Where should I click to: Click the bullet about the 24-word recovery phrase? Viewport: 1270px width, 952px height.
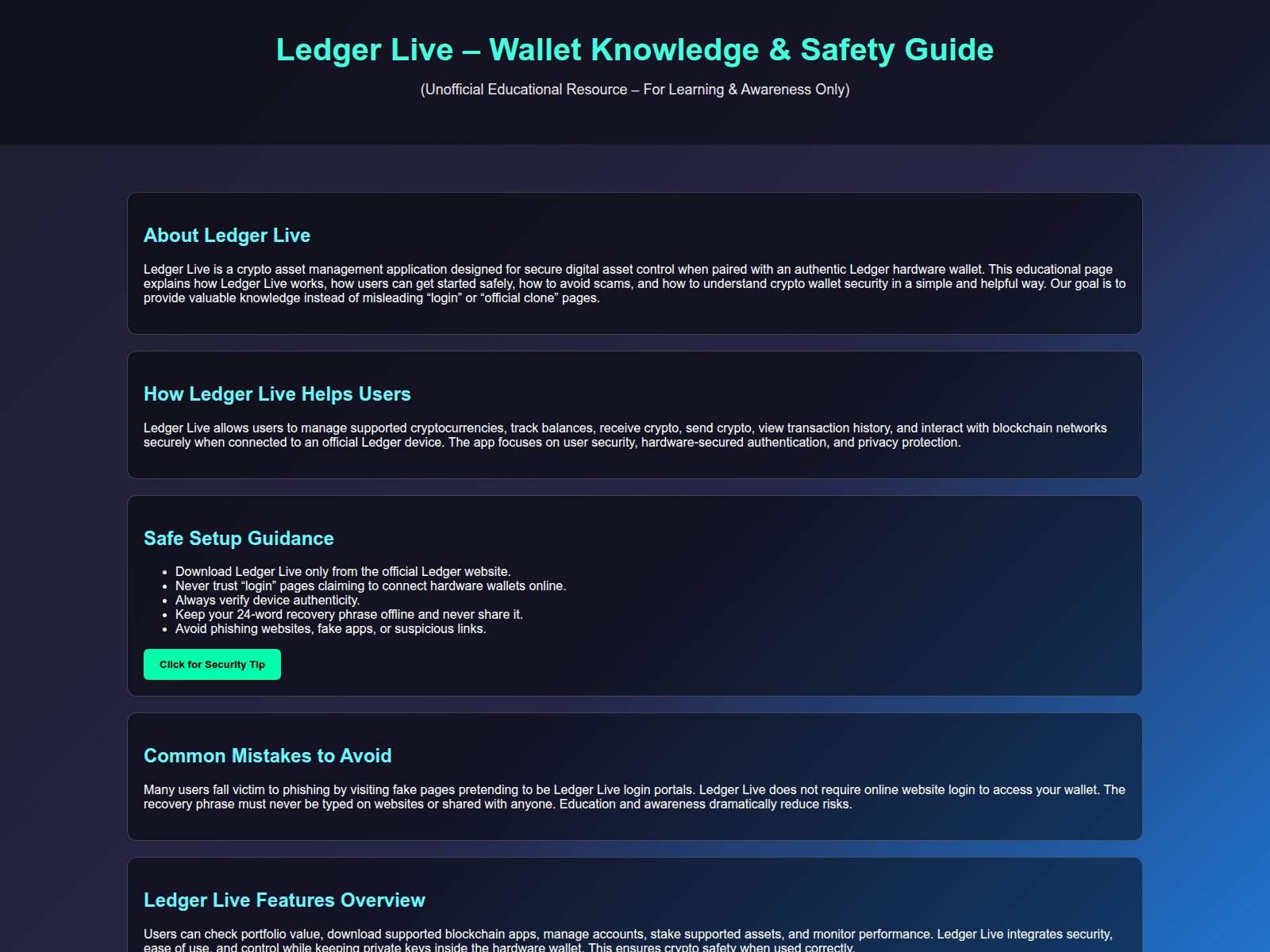pos(349,615)
